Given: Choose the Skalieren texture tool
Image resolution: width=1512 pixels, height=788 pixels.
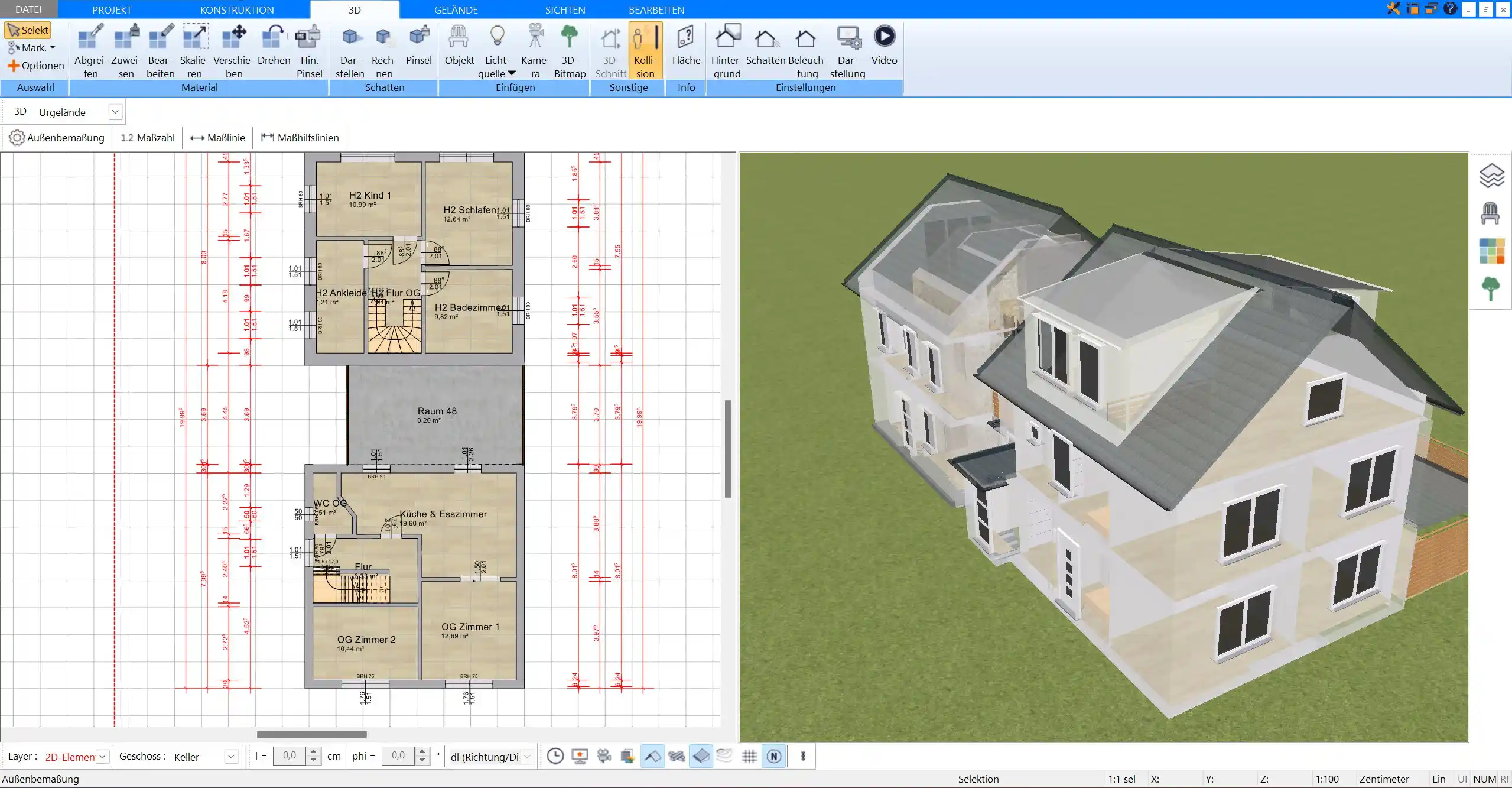Looking at the screenshot, I should coord(194,51).
